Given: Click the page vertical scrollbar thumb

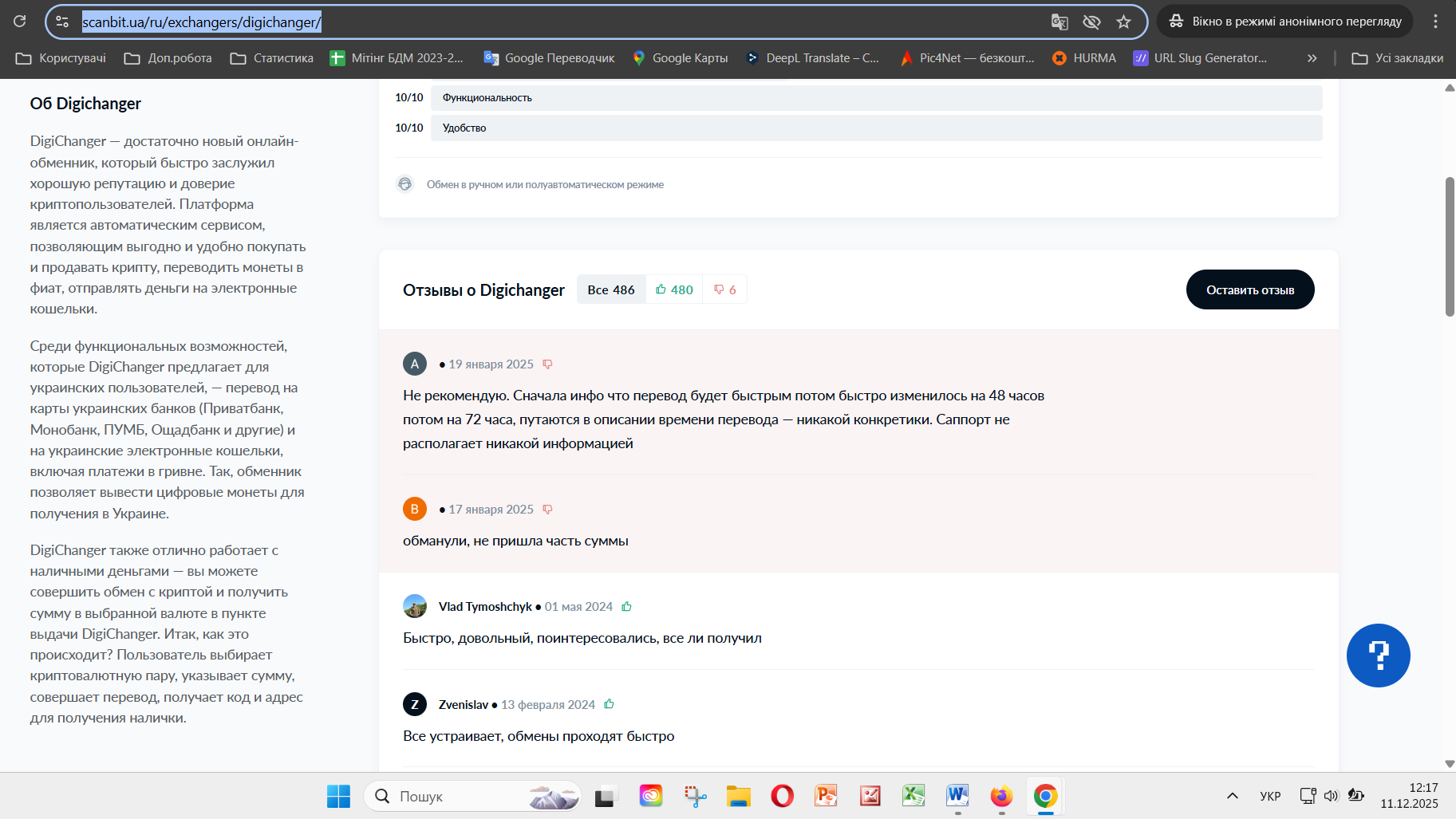Looking at the screenshot, I should click(1450, 246).
